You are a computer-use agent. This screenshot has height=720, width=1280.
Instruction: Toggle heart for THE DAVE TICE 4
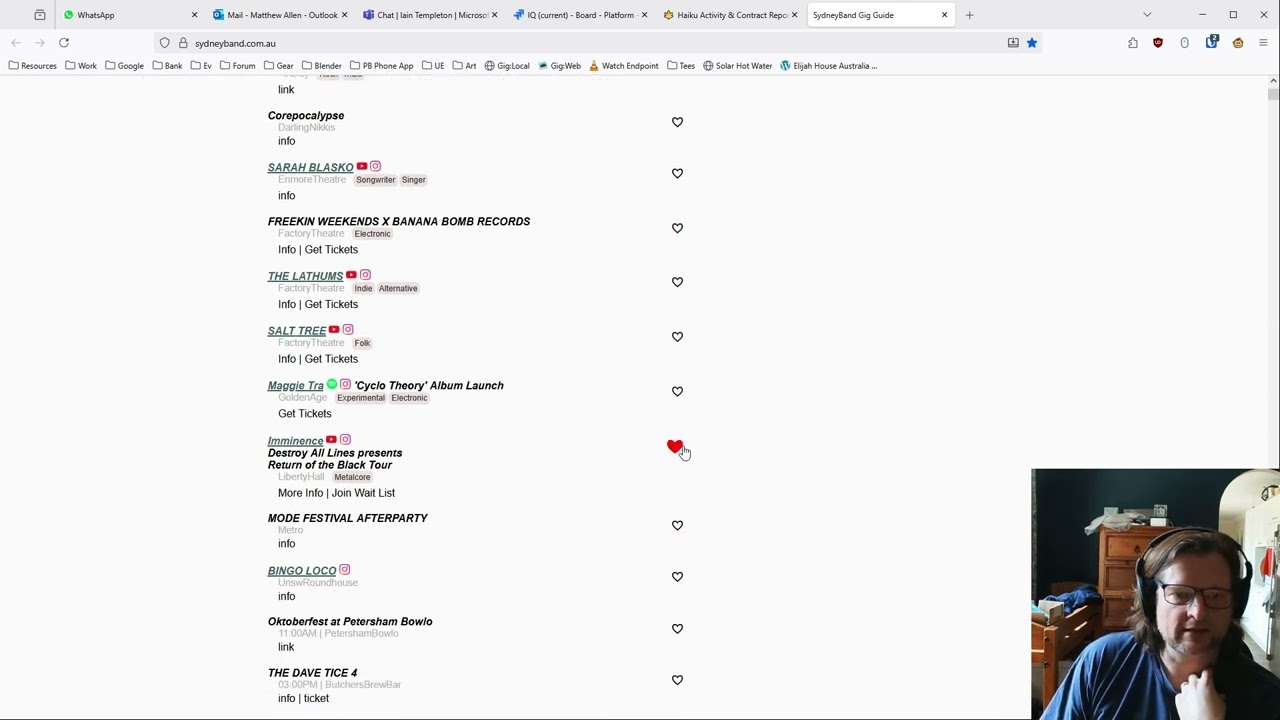point(677,680)
